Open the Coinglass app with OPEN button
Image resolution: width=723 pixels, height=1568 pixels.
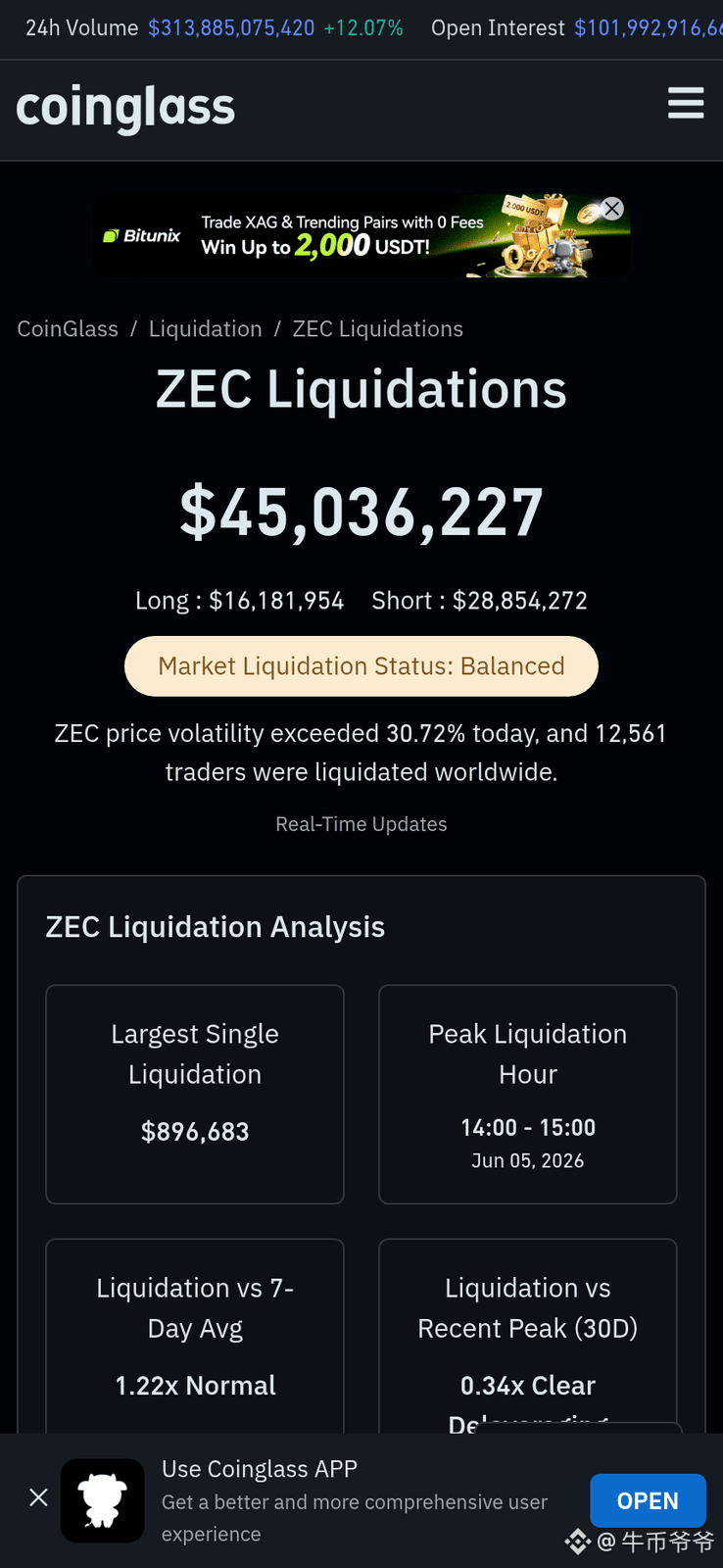point(648,1500)
